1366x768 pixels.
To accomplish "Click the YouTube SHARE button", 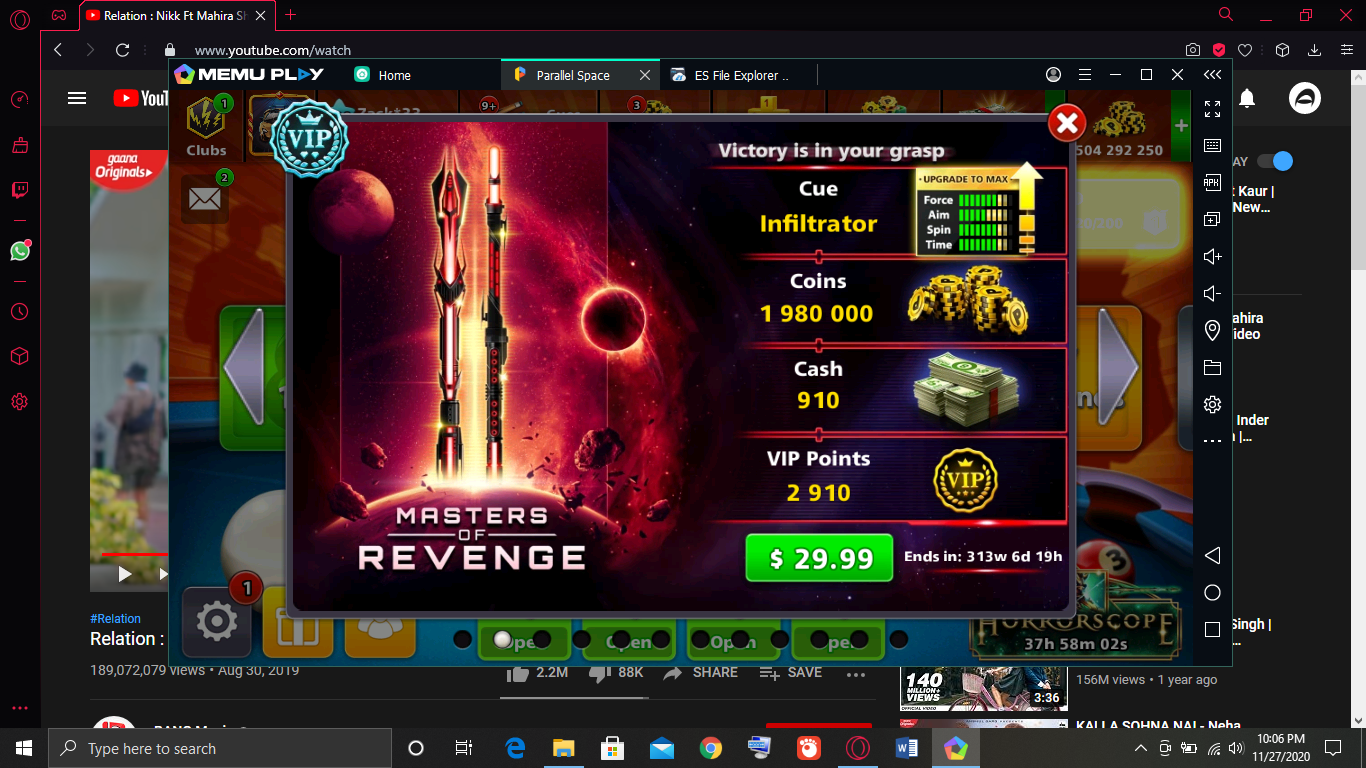I will tap(701, 673).
